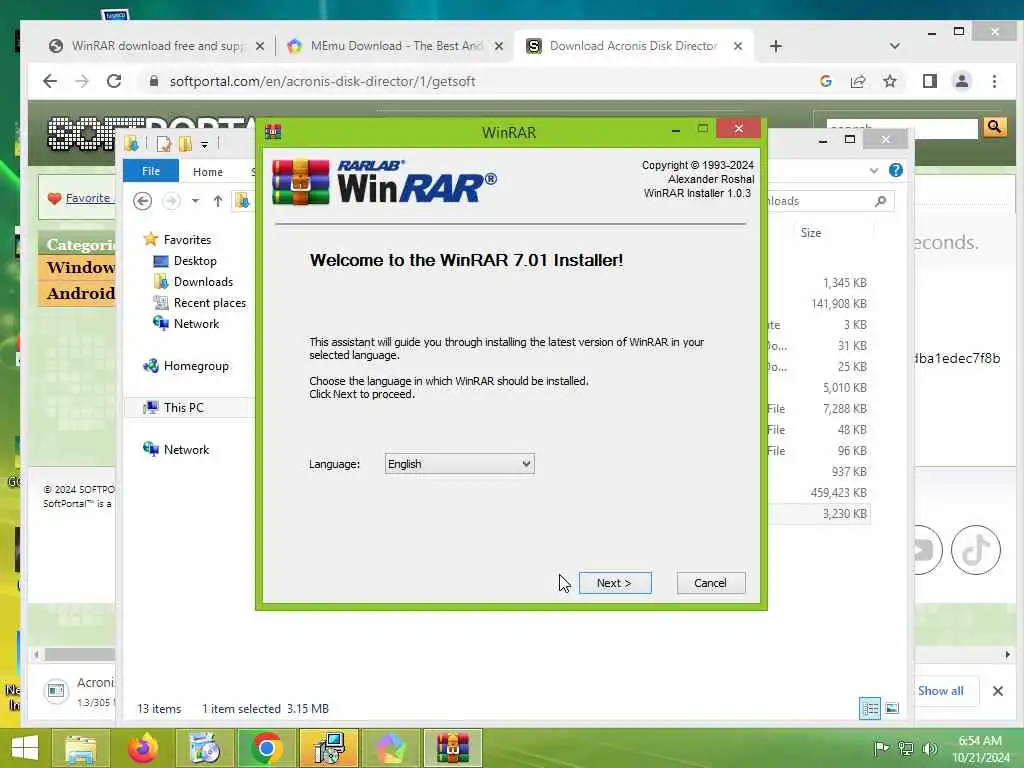Close the WinRAR download browser tab
The image size is (1024, 768).
coord(259,46)
